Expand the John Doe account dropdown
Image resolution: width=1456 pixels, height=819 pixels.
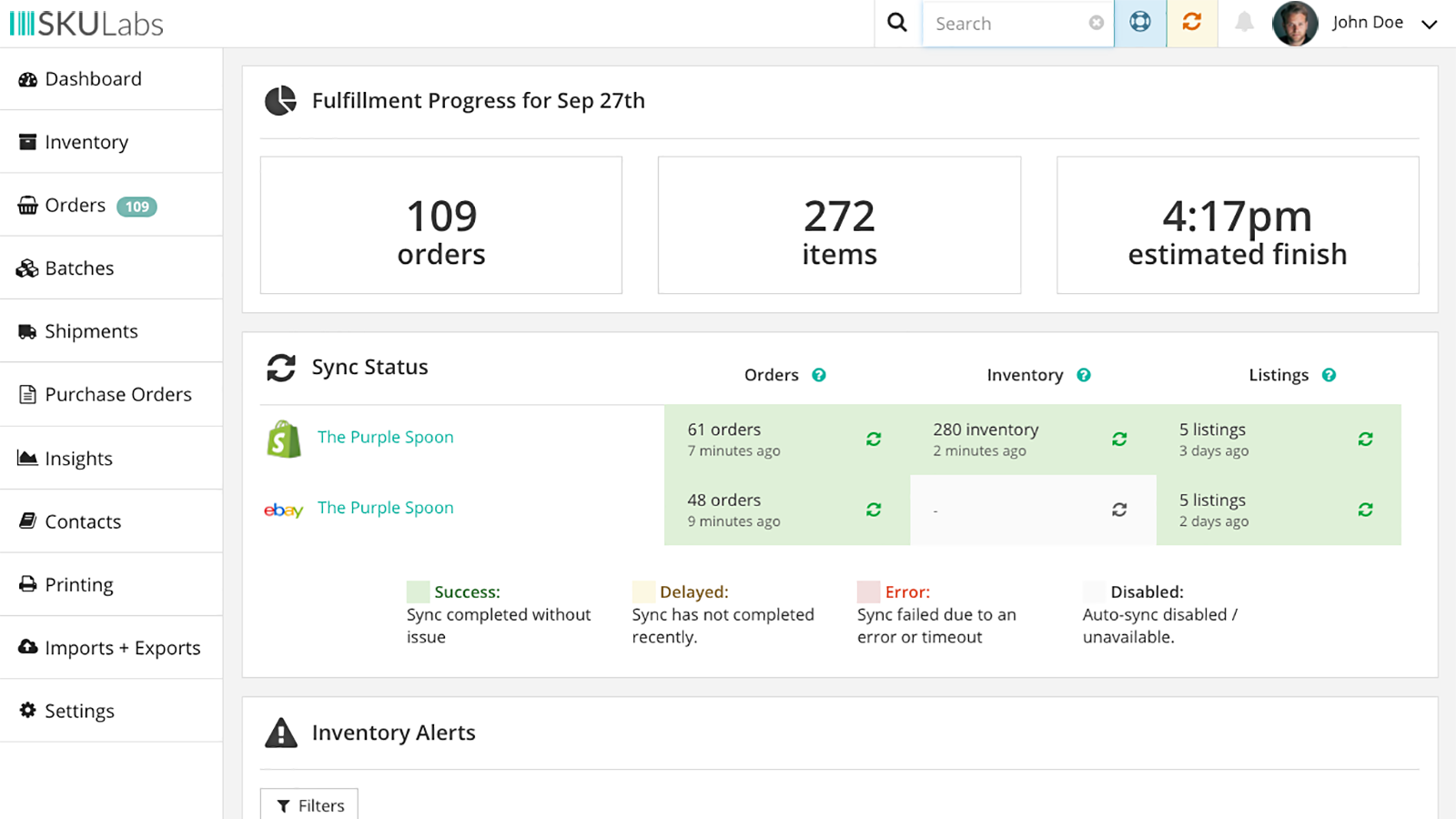pos(1430,23)
